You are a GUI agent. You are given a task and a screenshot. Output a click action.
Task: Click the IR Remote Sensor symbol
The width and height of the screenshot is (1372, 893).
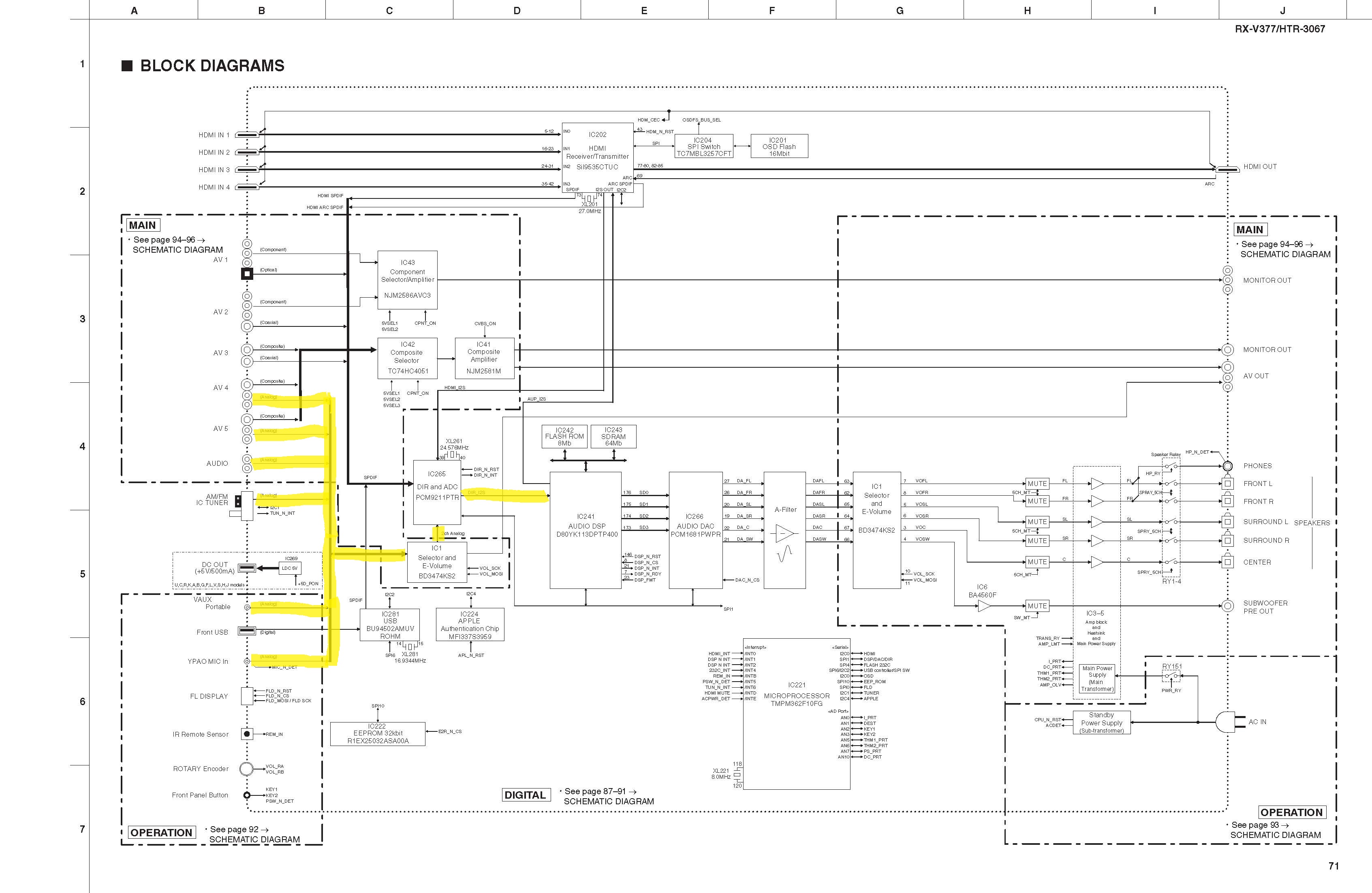(x=247, y=734)
